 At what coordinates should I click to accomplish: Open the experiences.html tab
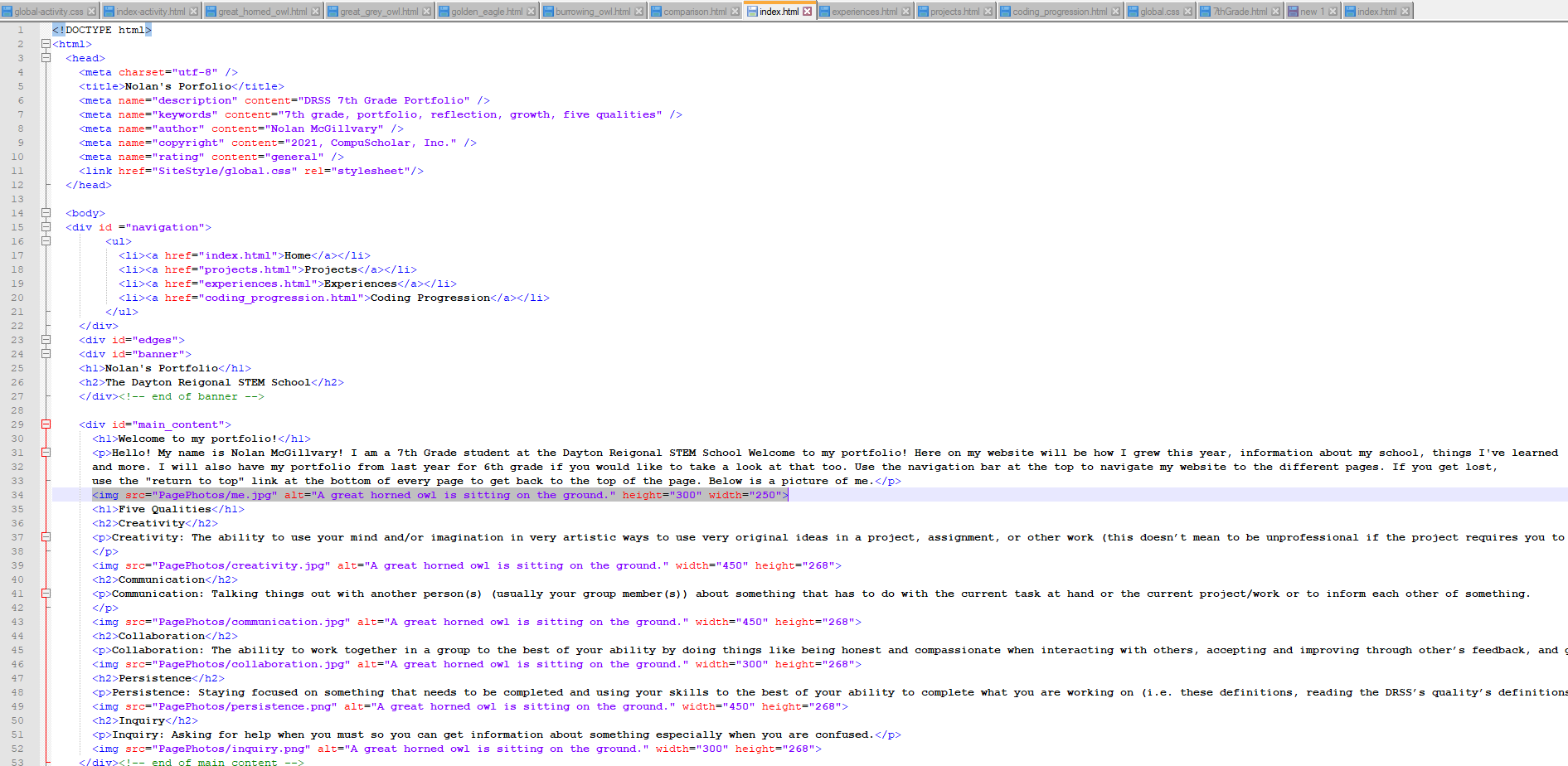point(865,12)
